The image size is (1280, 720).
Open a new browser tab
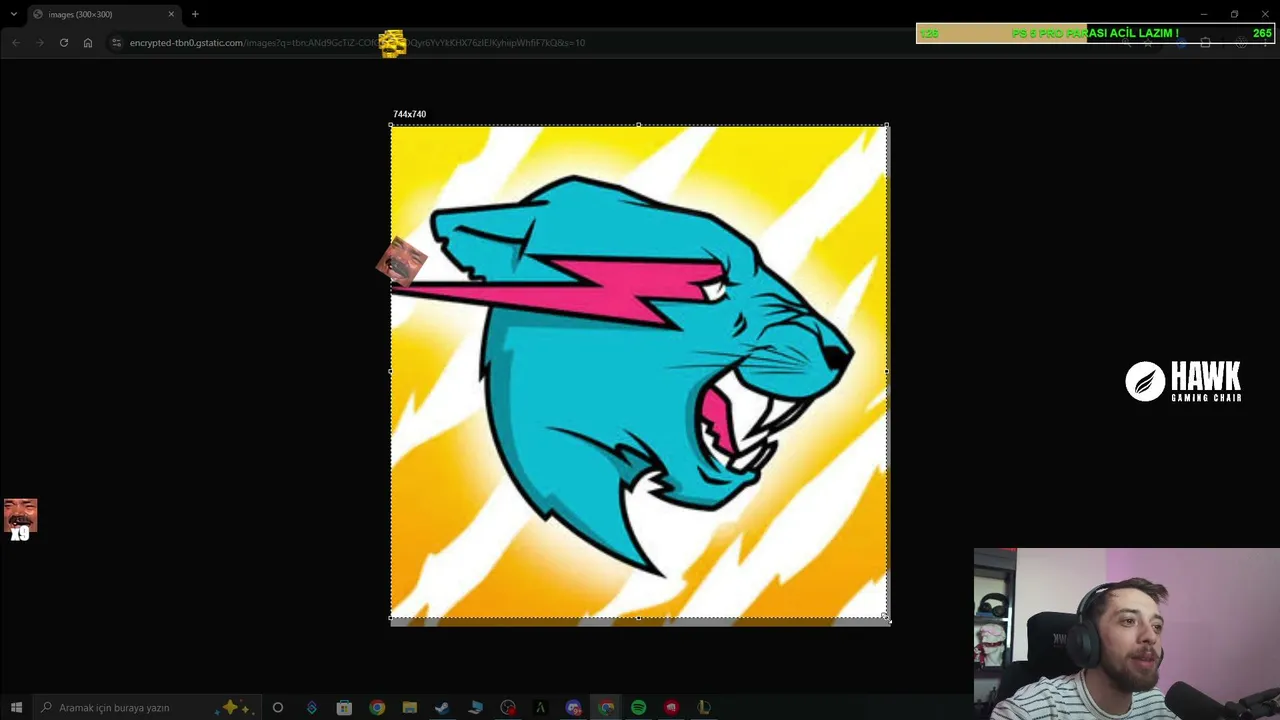pyautogui.click(x=195, y=14)
